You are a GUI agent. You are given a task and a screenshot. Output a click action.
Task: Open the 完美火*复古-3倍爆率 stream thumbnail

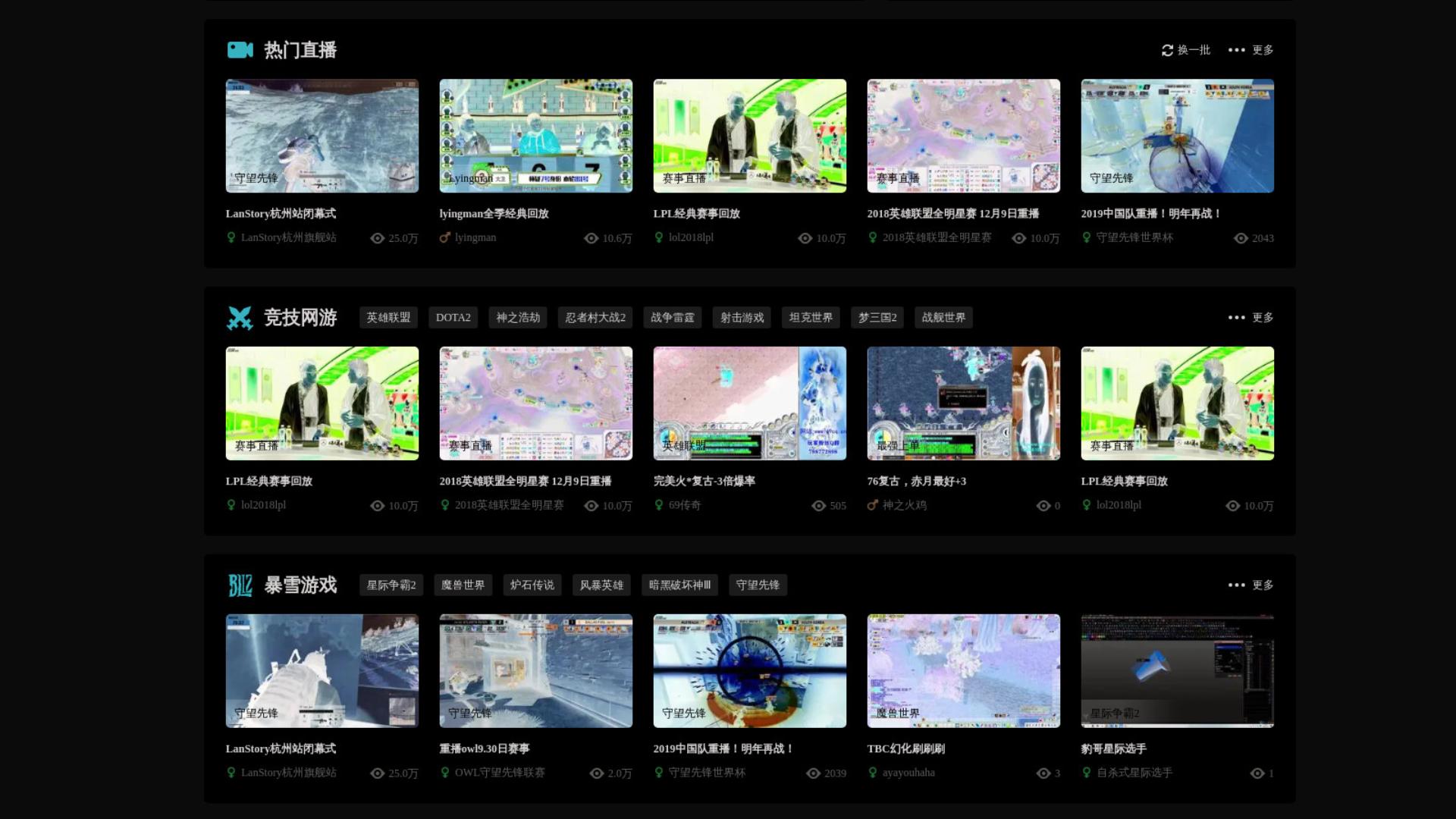click(x=750, y=403)
